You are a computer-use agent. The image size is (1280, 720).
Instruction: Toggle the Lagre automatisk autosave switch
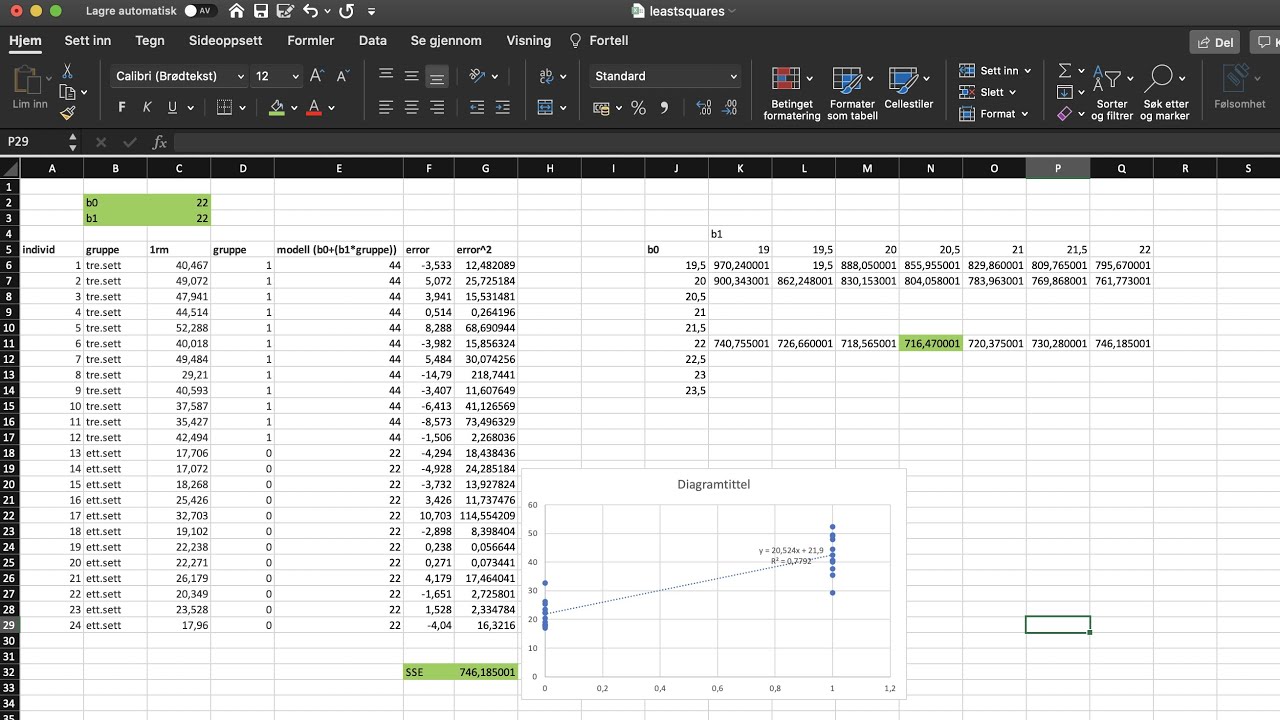(203, 12)
